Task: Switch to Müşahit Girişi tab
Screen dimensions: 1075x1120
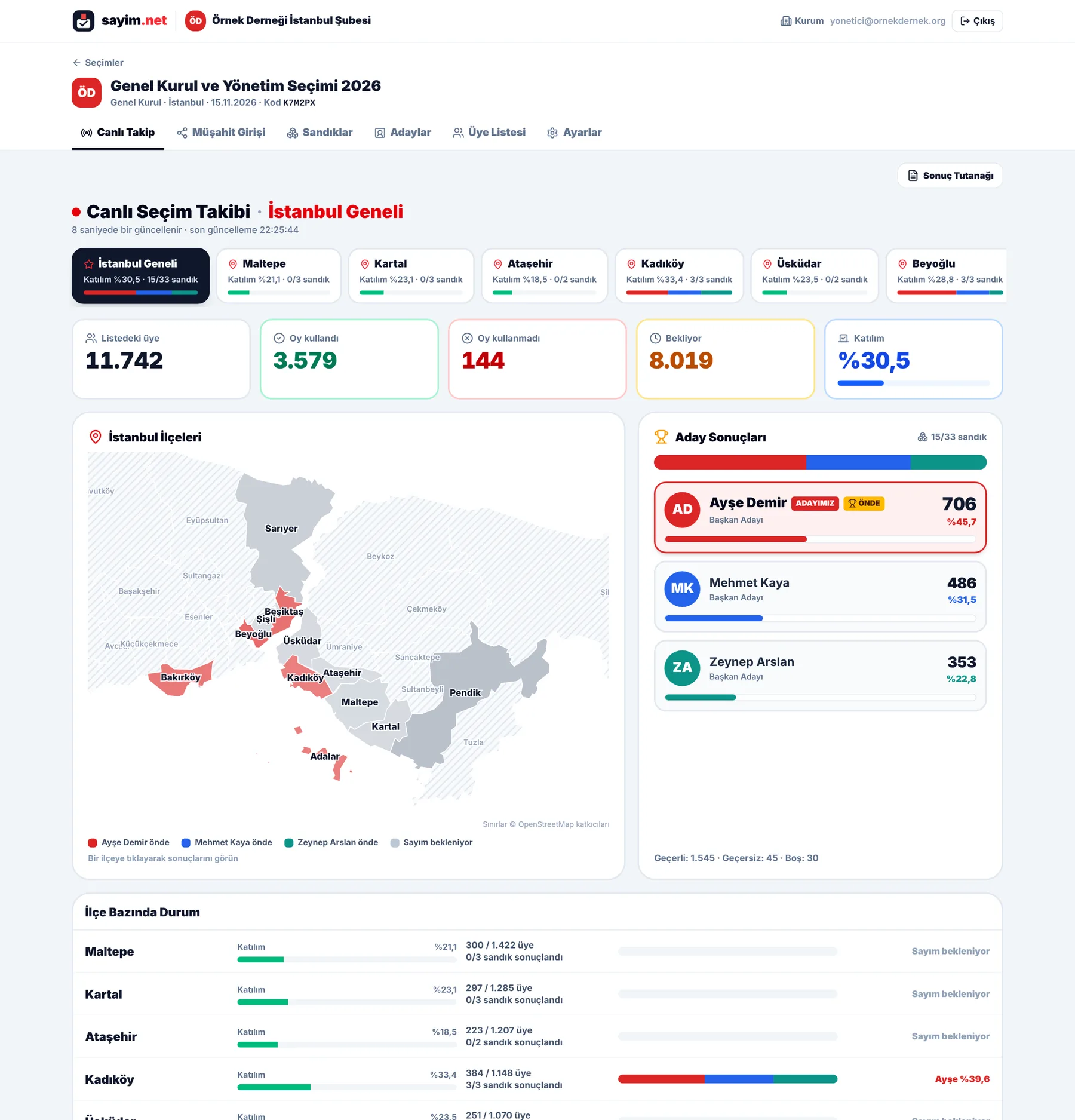Action: (221, 133)
